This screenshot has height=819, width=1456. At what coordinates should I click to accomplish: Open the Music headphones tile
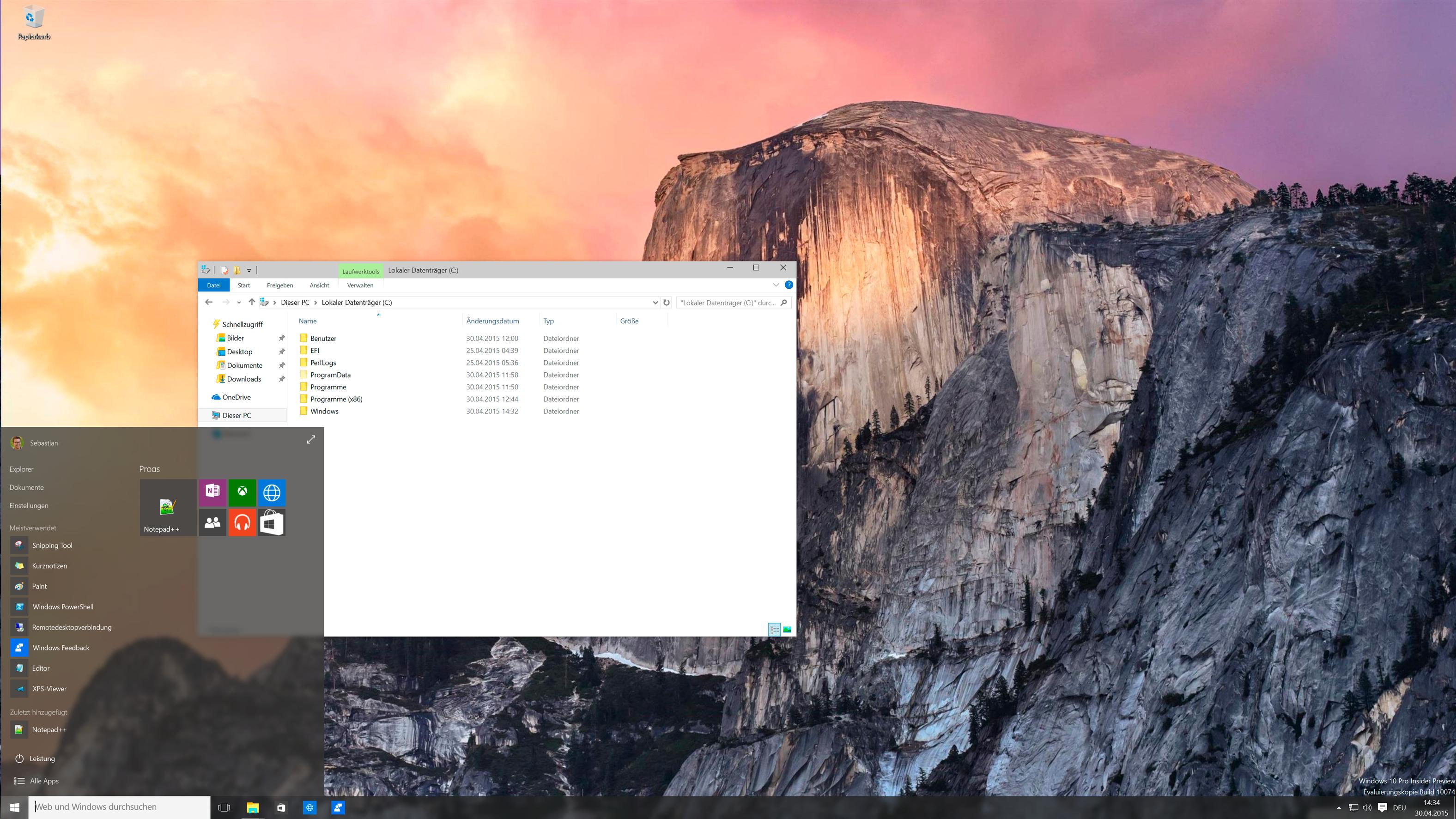[242, 522]
